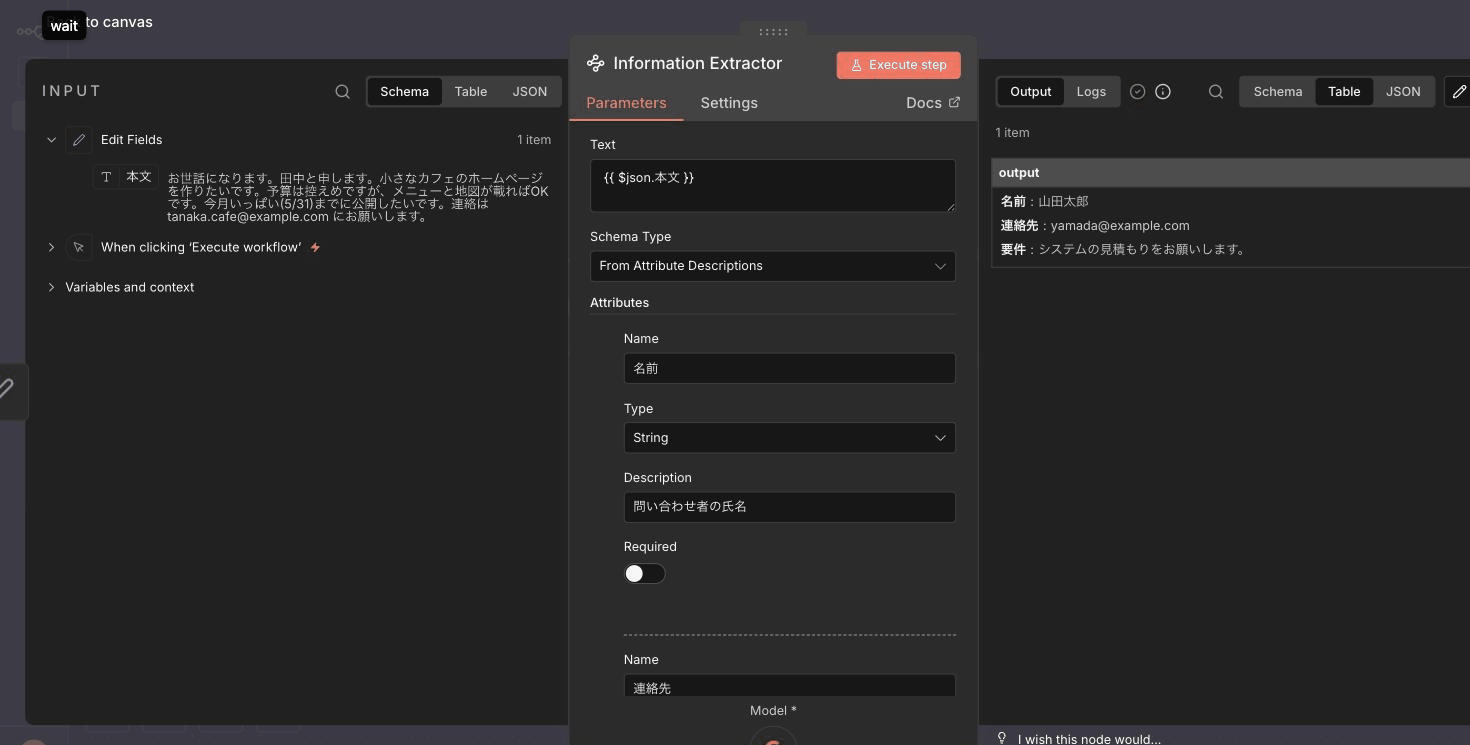Collapse the Edit Fields section
This screenshot has width=1470, height=745.
pyautogui.click(x=51, y=140)
